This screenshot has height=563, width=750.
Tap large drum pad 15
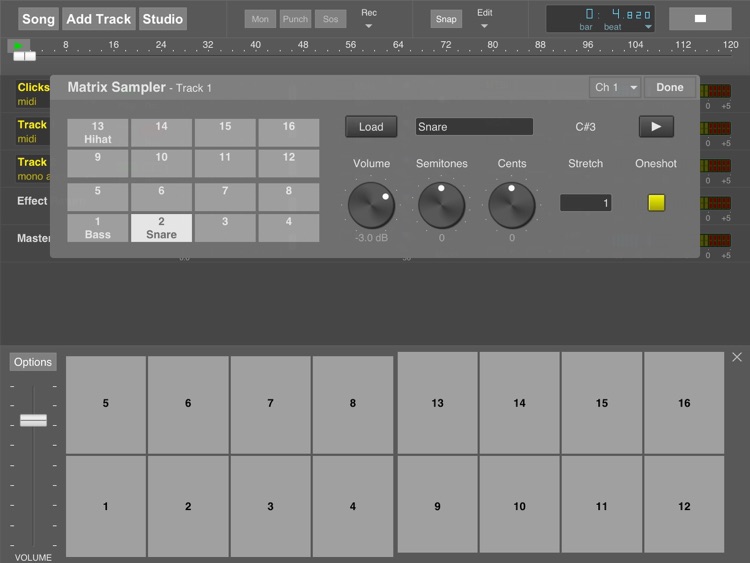click(x=602, y=403)
